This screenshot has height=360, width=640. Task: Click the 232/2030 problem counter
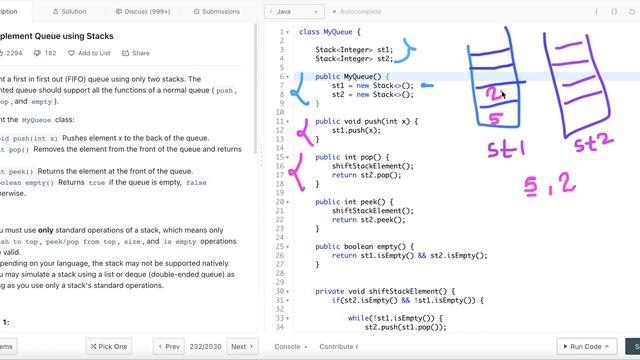(205, 347)
